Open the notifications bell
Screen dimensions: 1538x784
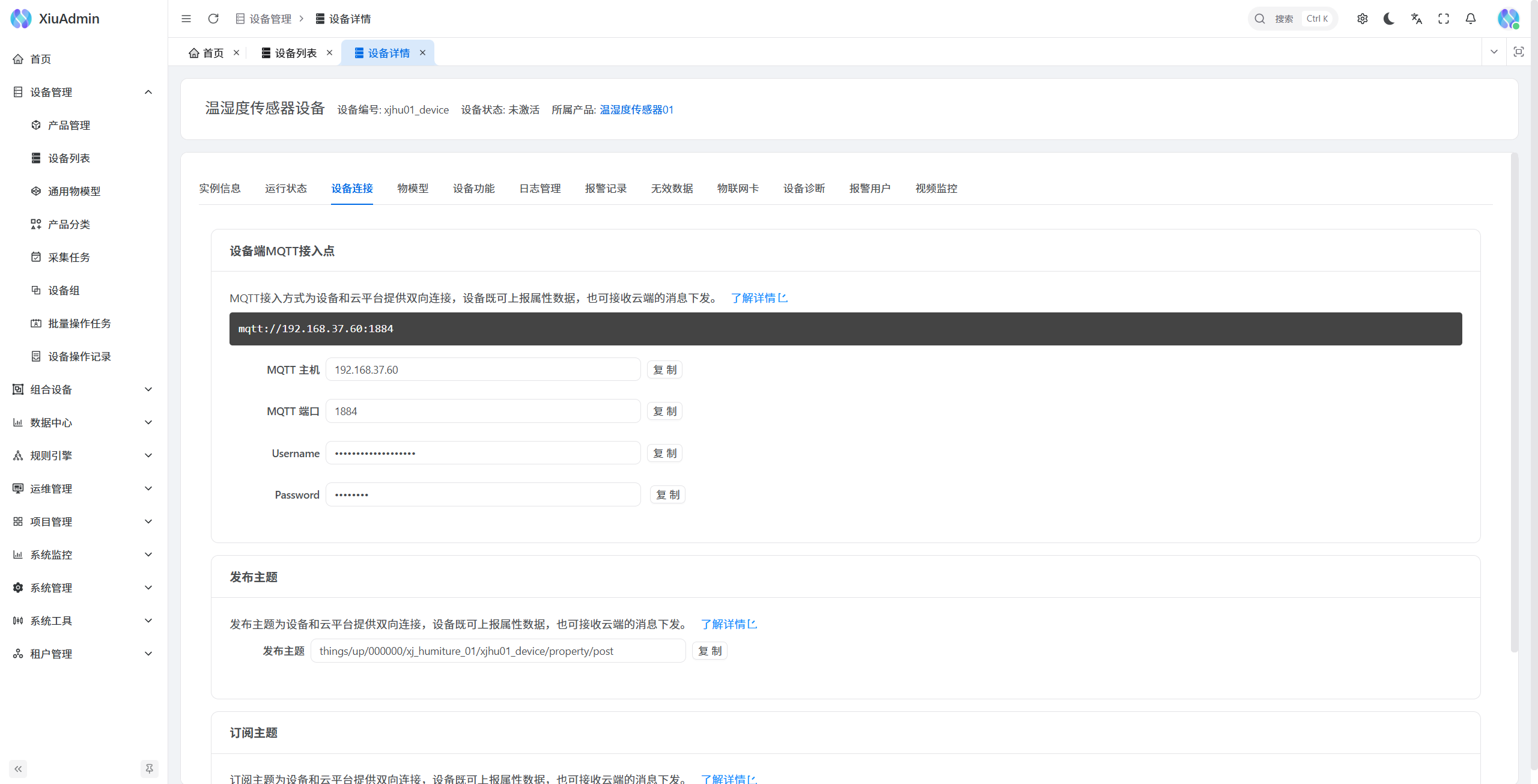coord(1471,19)
